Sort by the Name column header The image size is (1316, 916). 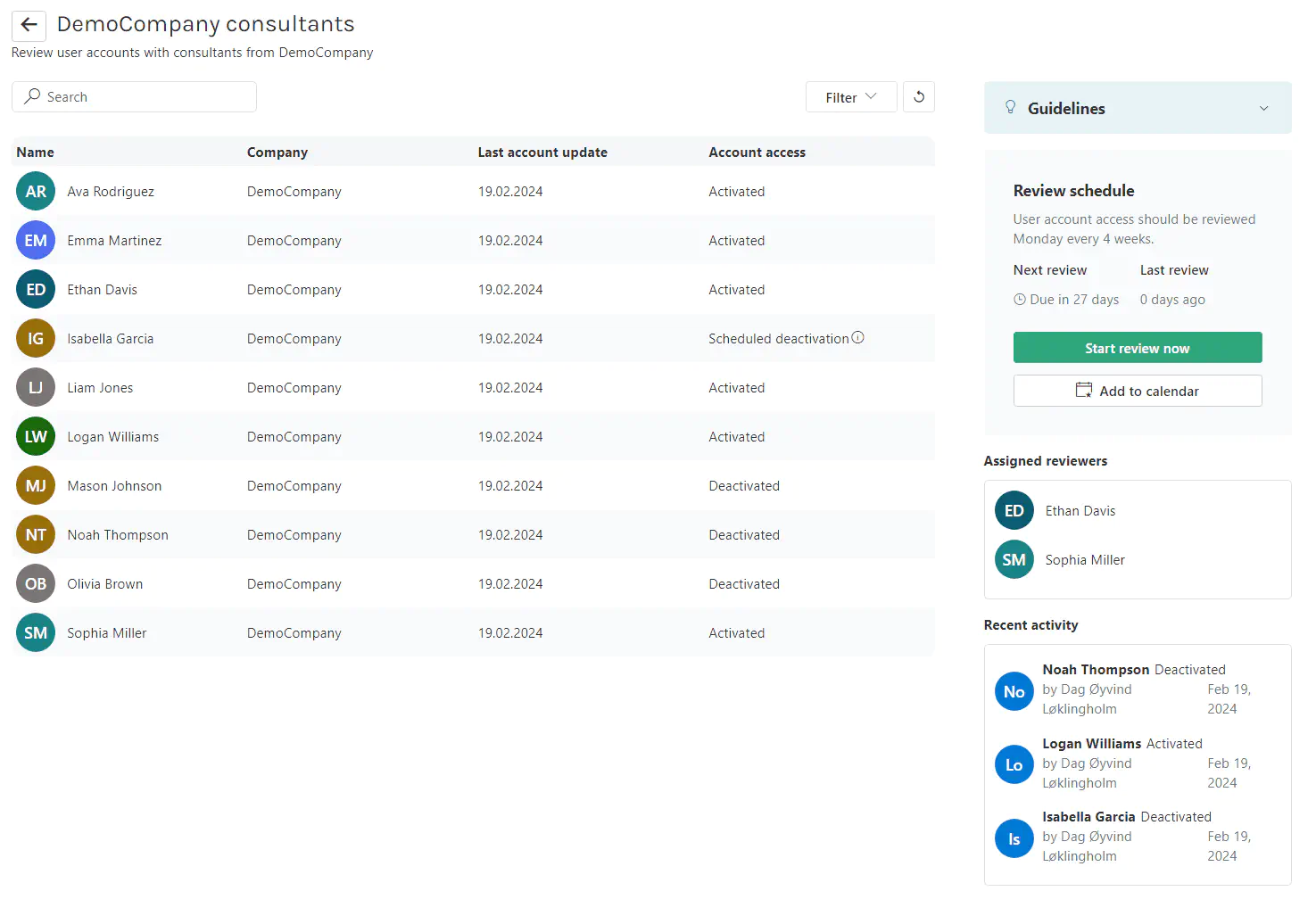35,152
